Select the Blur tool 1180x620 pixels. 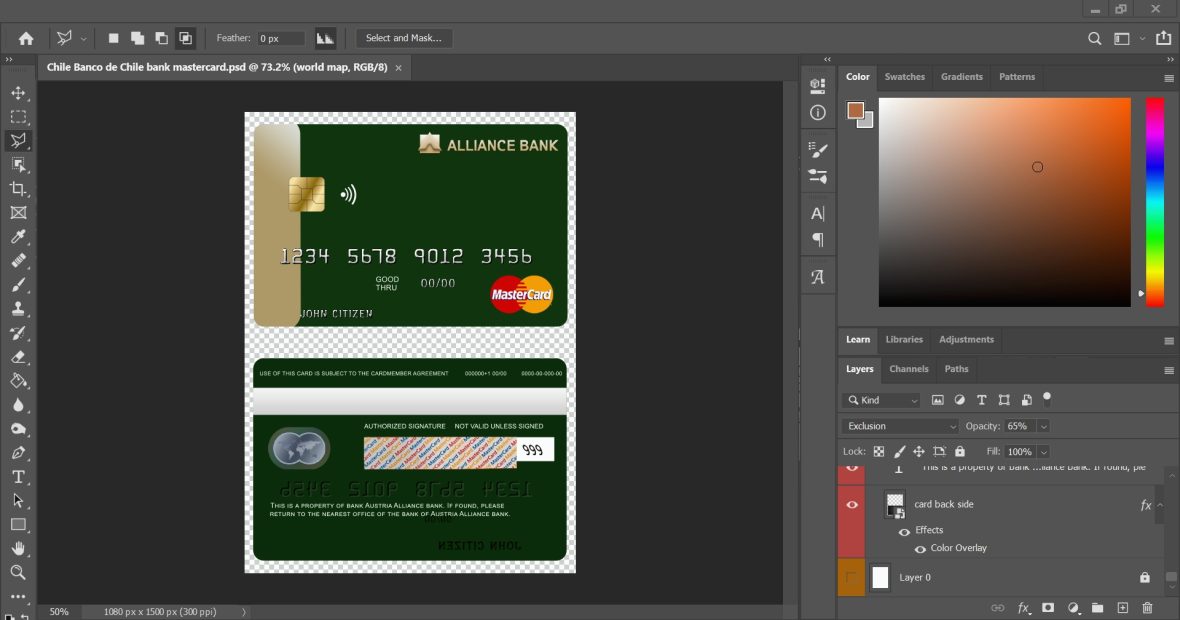tap(18, 405)
